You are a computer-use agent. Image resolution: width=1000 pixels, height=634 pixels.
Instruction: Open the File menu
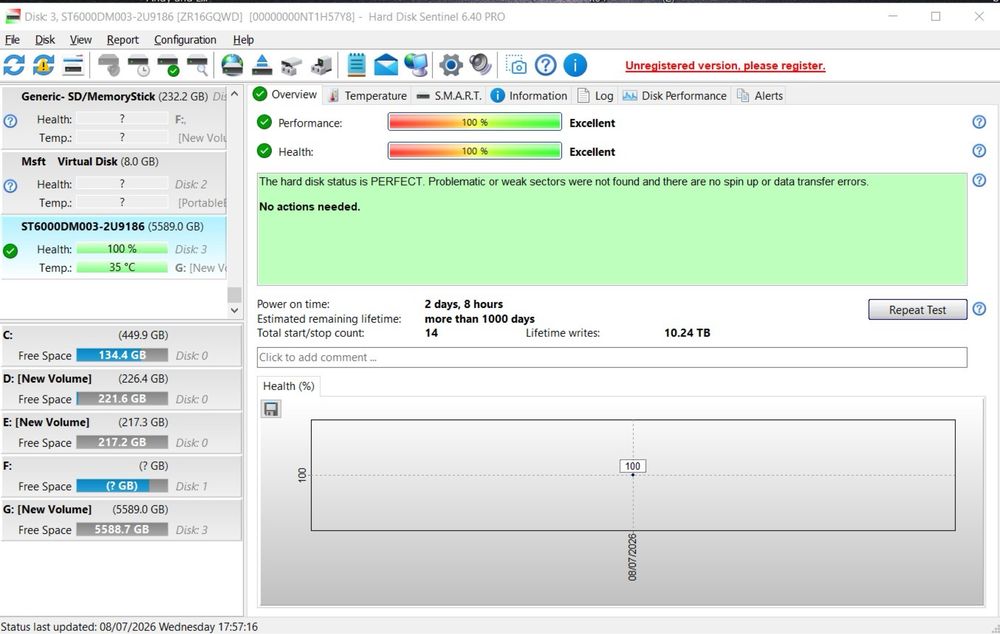(x=12, y=40)
